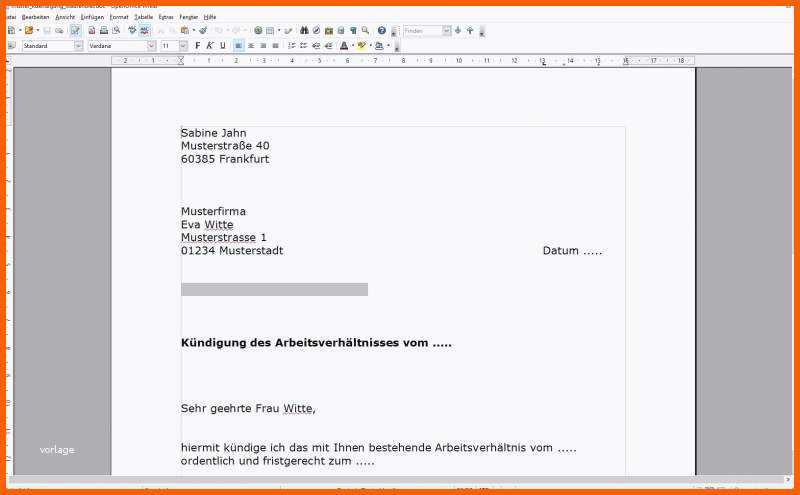Expand the Finden search field dropdown

[447, 31]
